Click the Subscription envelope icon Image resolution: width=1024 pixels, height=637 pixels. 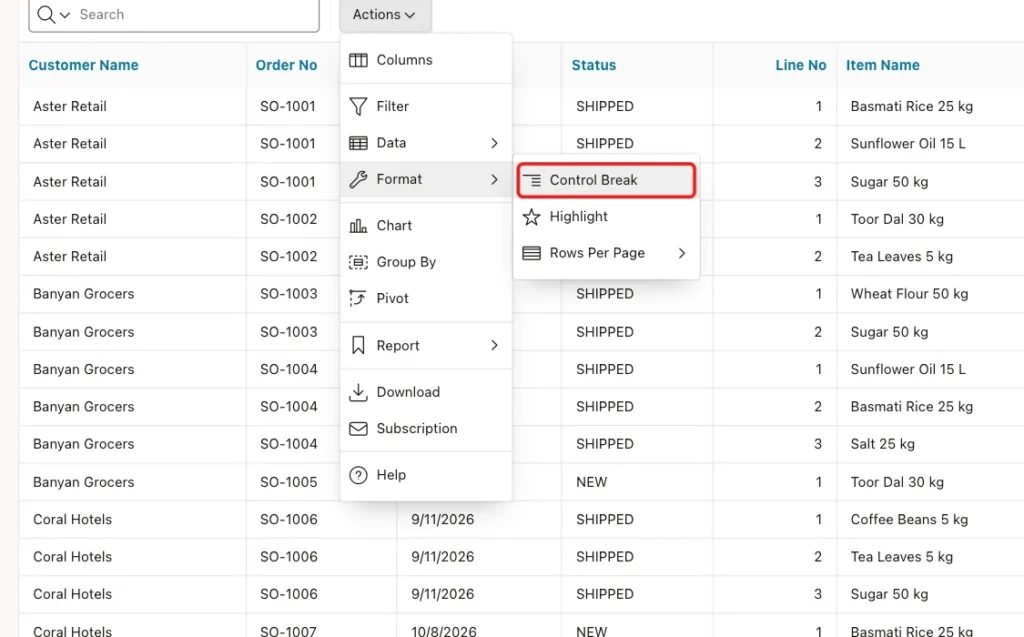[358, 429]
